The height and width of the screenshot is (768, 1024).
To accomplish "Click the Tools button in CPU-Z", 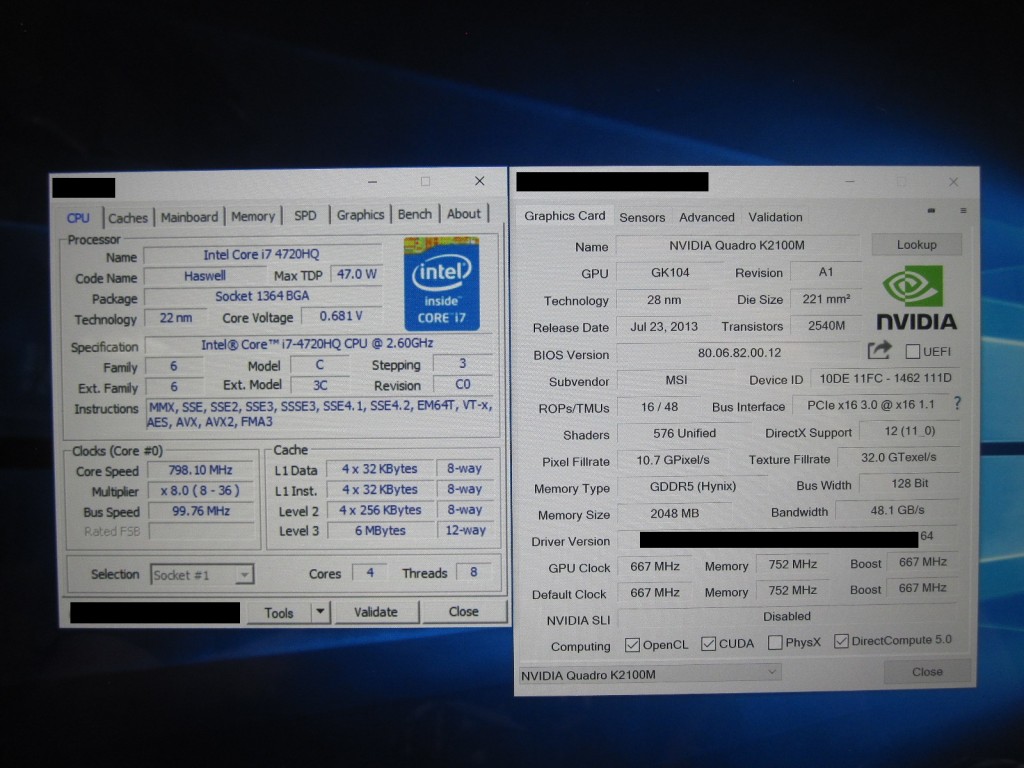I will (279, 613).
